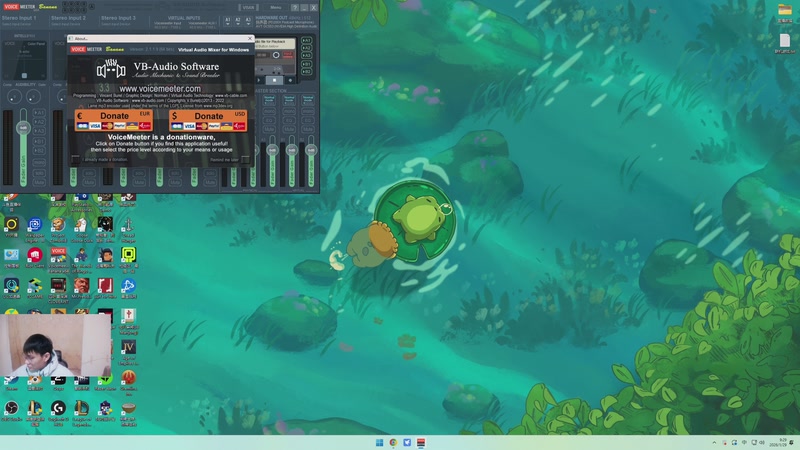The width and height of the screenshot is (800, 450).
Task: Toggle B2 routing on Stereo Input 1 strip
Action: click(x=39, y=151)
